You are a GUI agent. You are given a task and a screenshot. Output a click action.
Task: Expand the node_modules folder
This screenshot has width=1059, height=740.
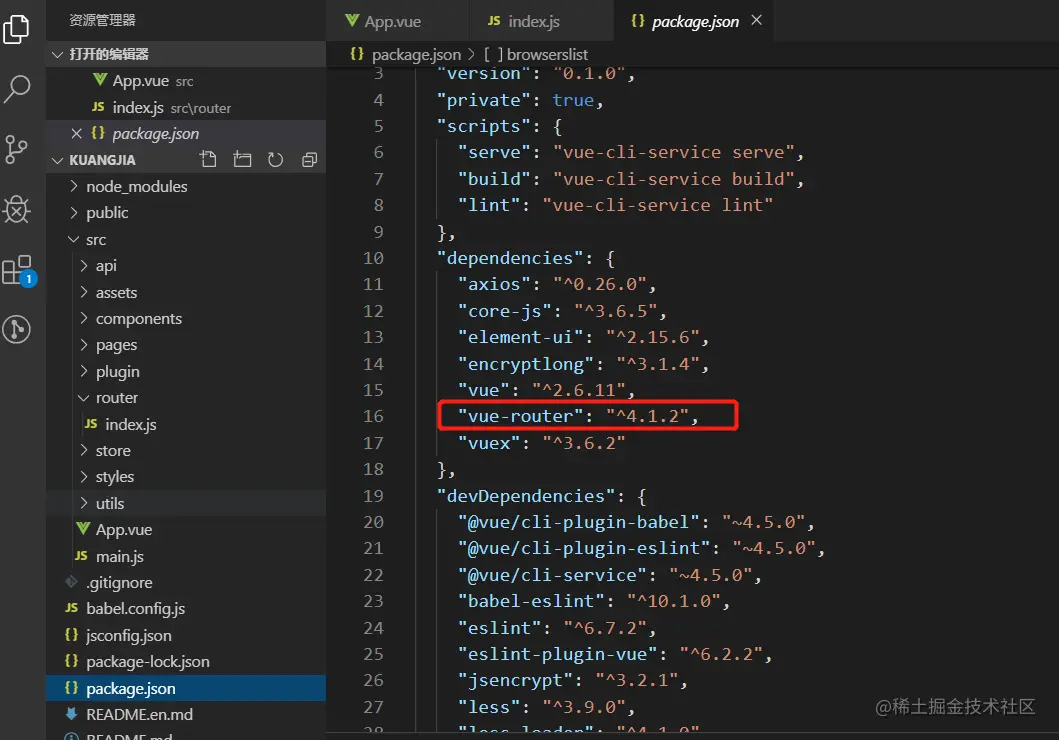click(x=74, y=186)
